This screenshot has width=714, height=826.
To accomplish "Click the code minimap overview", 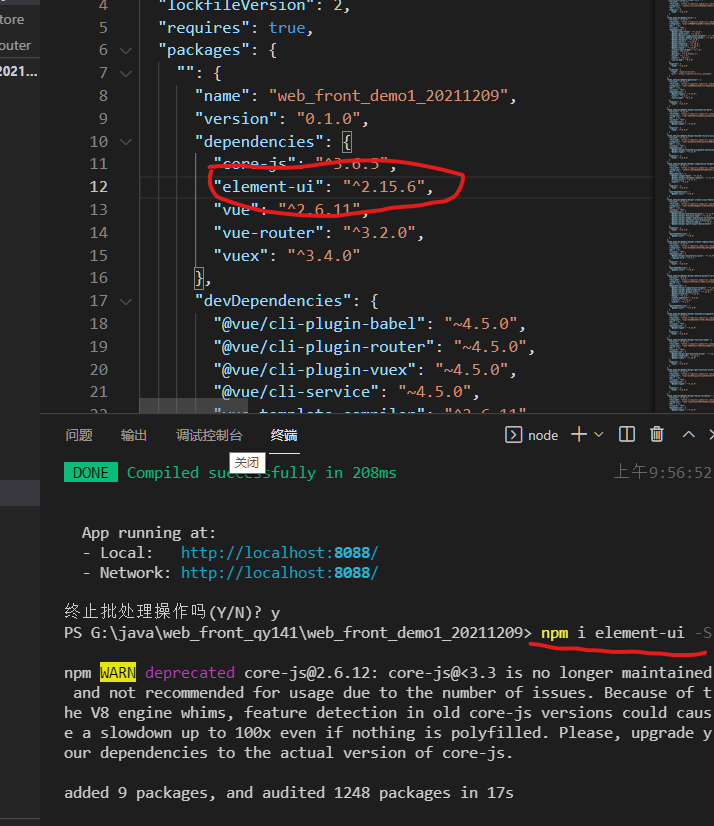I will (690, 205).
